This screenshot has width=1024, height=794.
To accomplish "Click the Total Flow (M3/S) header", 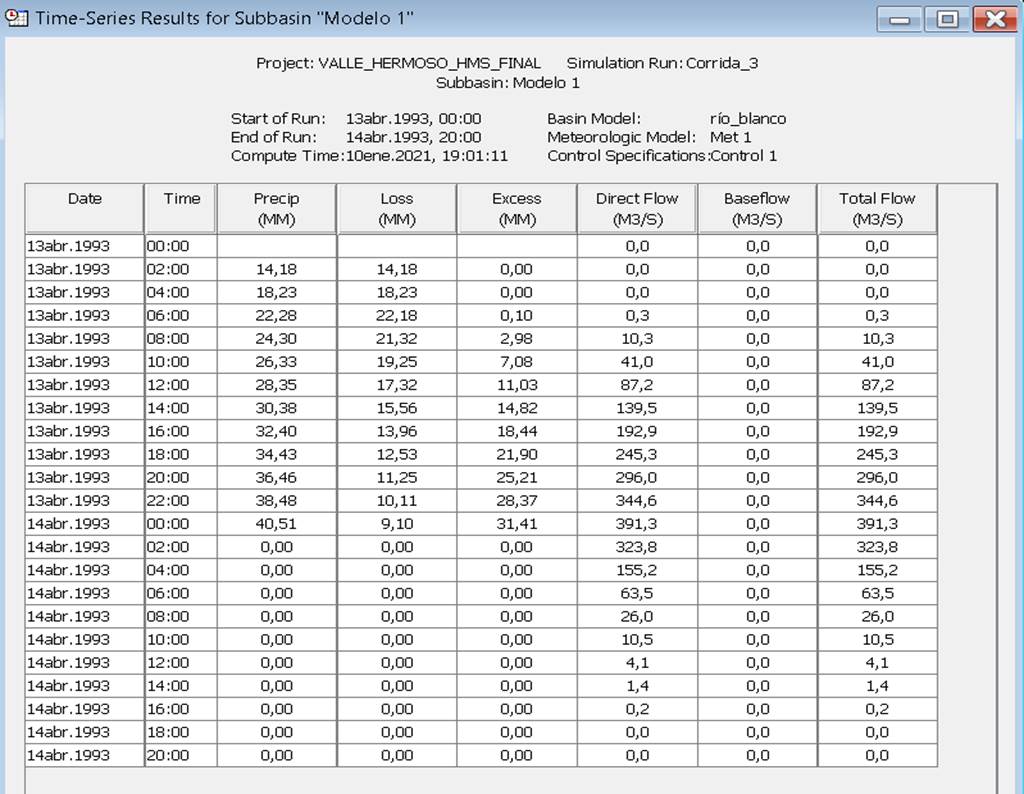I will tap(876, 208).
